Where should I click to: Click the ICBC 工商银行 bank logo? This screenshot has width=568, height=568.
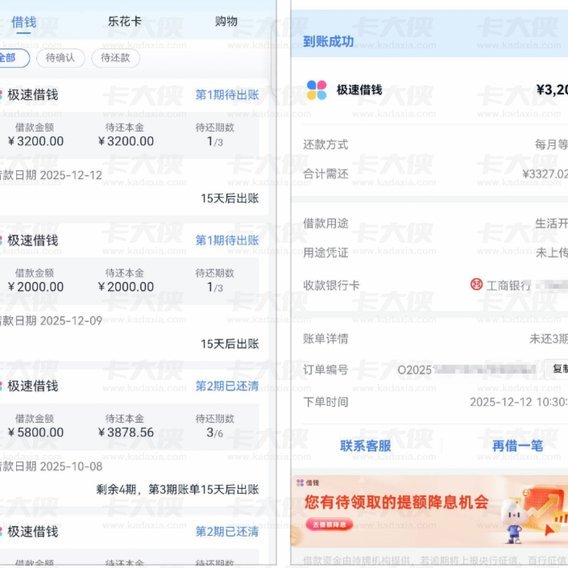(x=476, y=284)
